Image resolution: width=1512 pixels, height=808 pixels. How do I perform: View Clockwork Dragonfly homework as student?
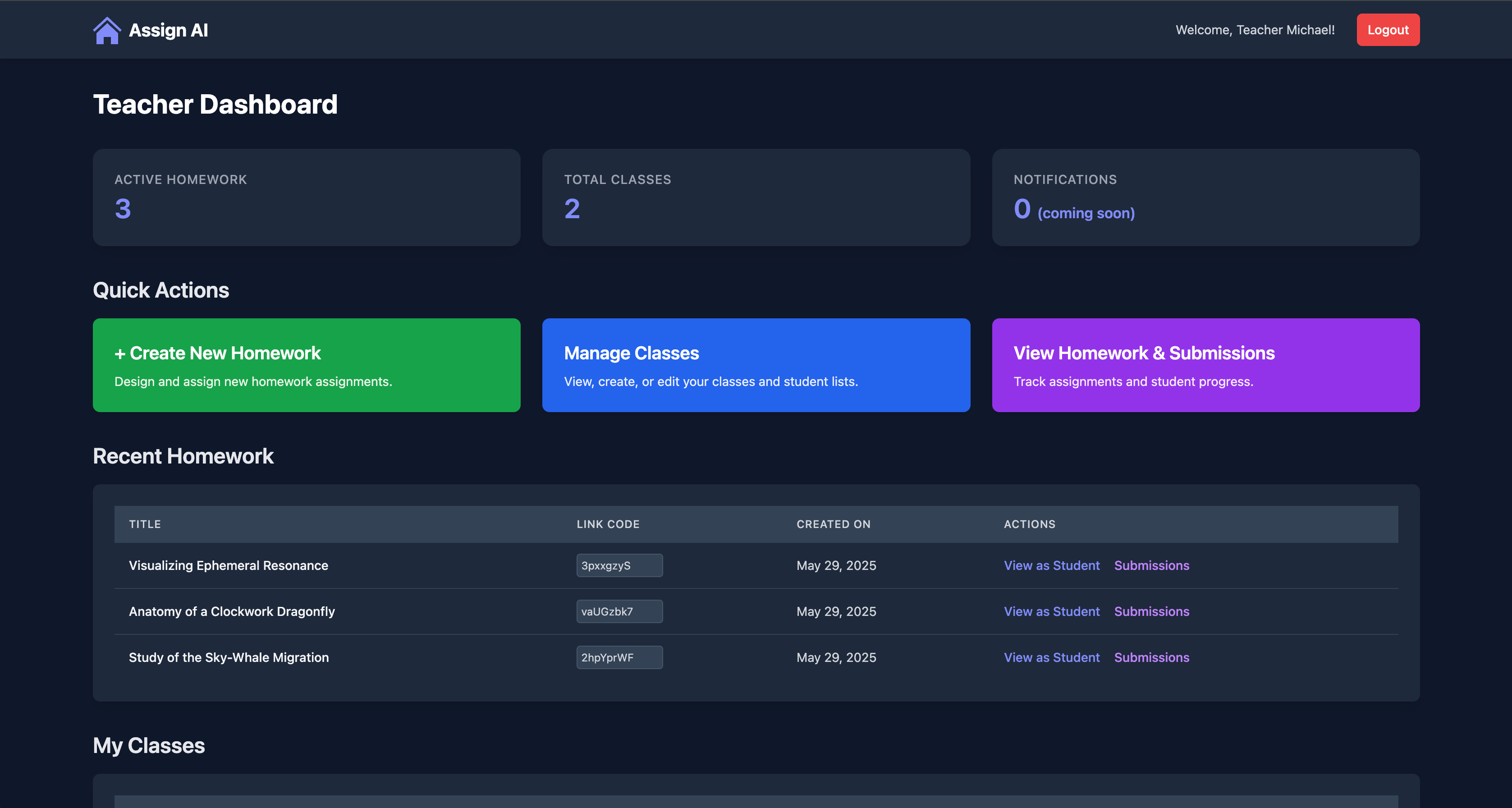(1051, 611)
